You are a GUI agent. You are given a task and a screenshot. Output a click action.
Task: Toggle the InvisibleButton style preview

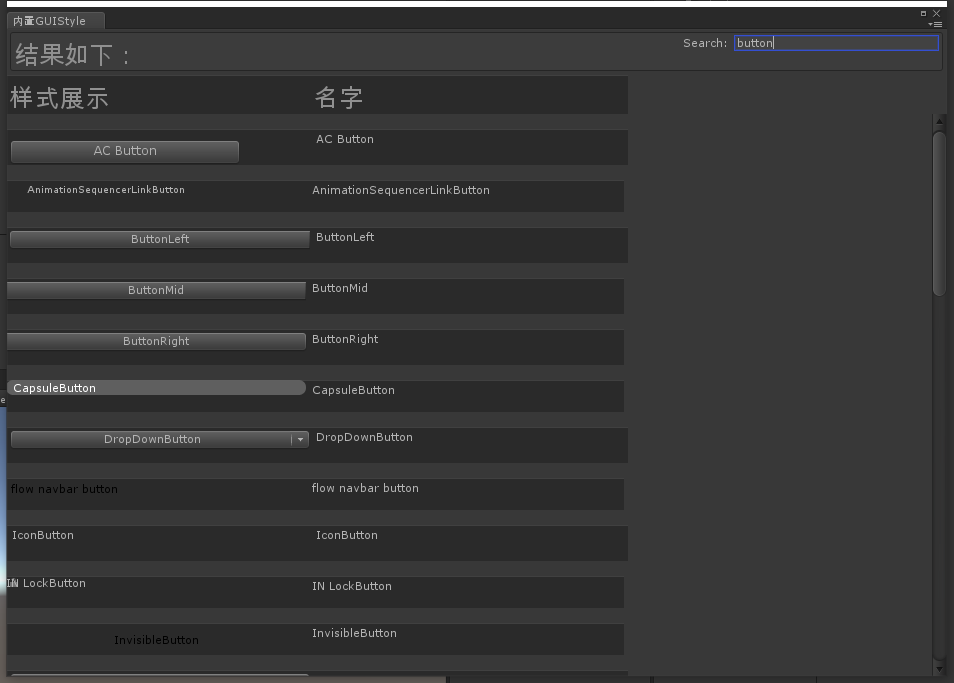[157, 639]
